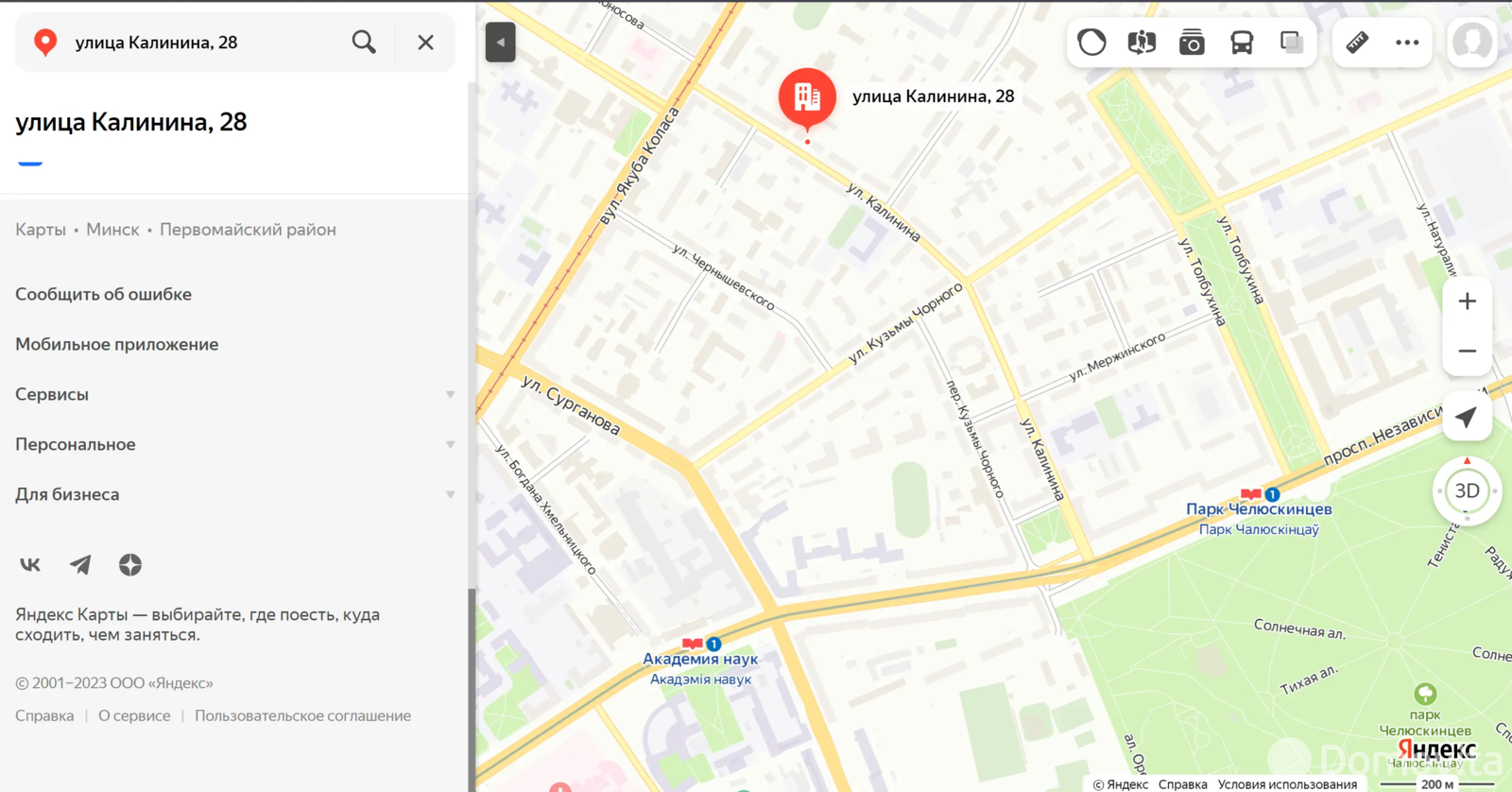Click the Парк Челюскинцев metro station icon
Screen dimensions: 1512x792
pyautogui.click(x=1251, y=493)
